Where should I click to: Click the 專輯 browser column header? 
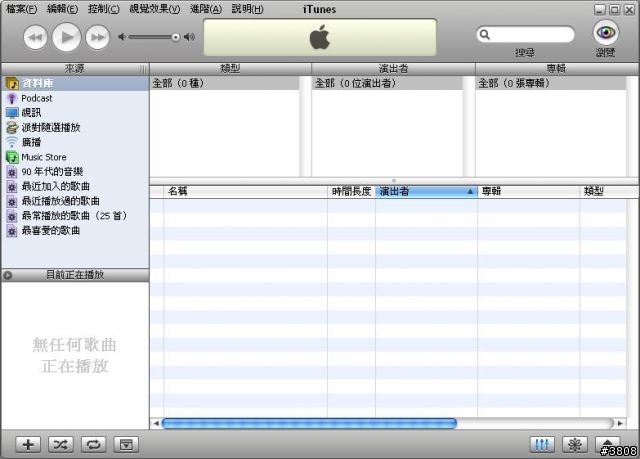coord(557,69)
